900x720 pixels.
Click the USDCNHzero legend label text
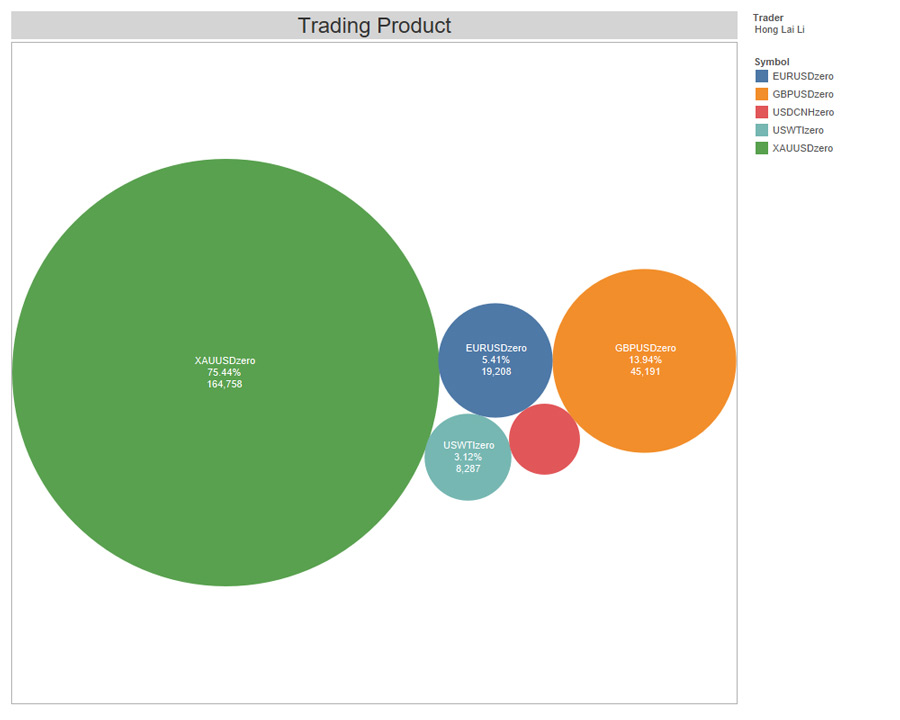tap(803, 112)
